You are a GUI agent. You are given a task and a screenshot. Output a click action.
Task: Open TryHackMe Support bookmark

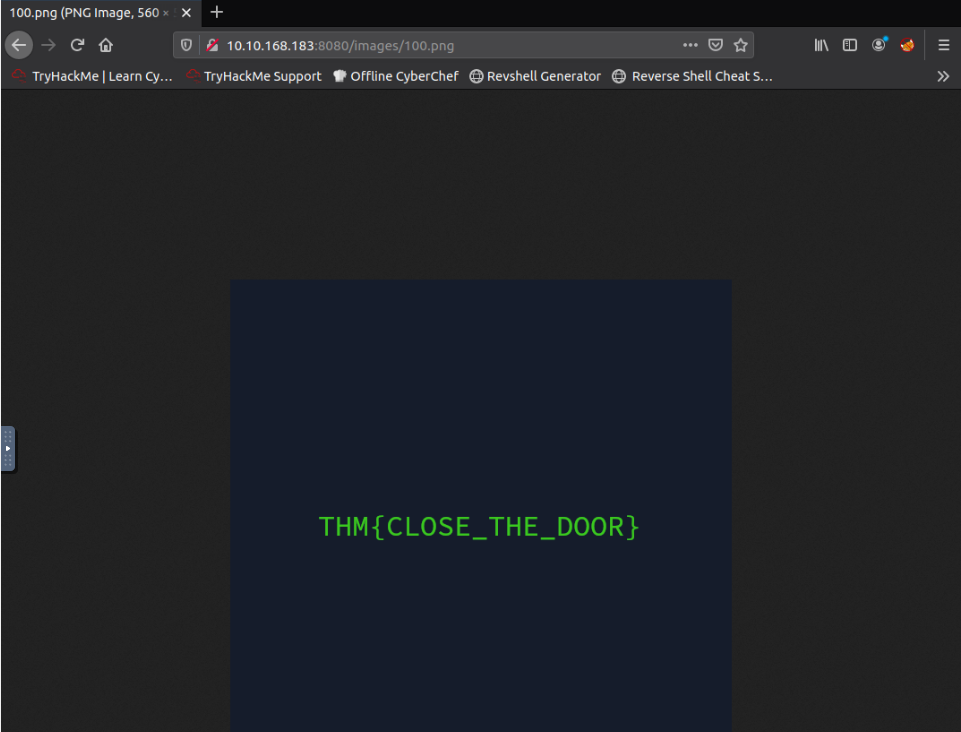coord(254,77)
